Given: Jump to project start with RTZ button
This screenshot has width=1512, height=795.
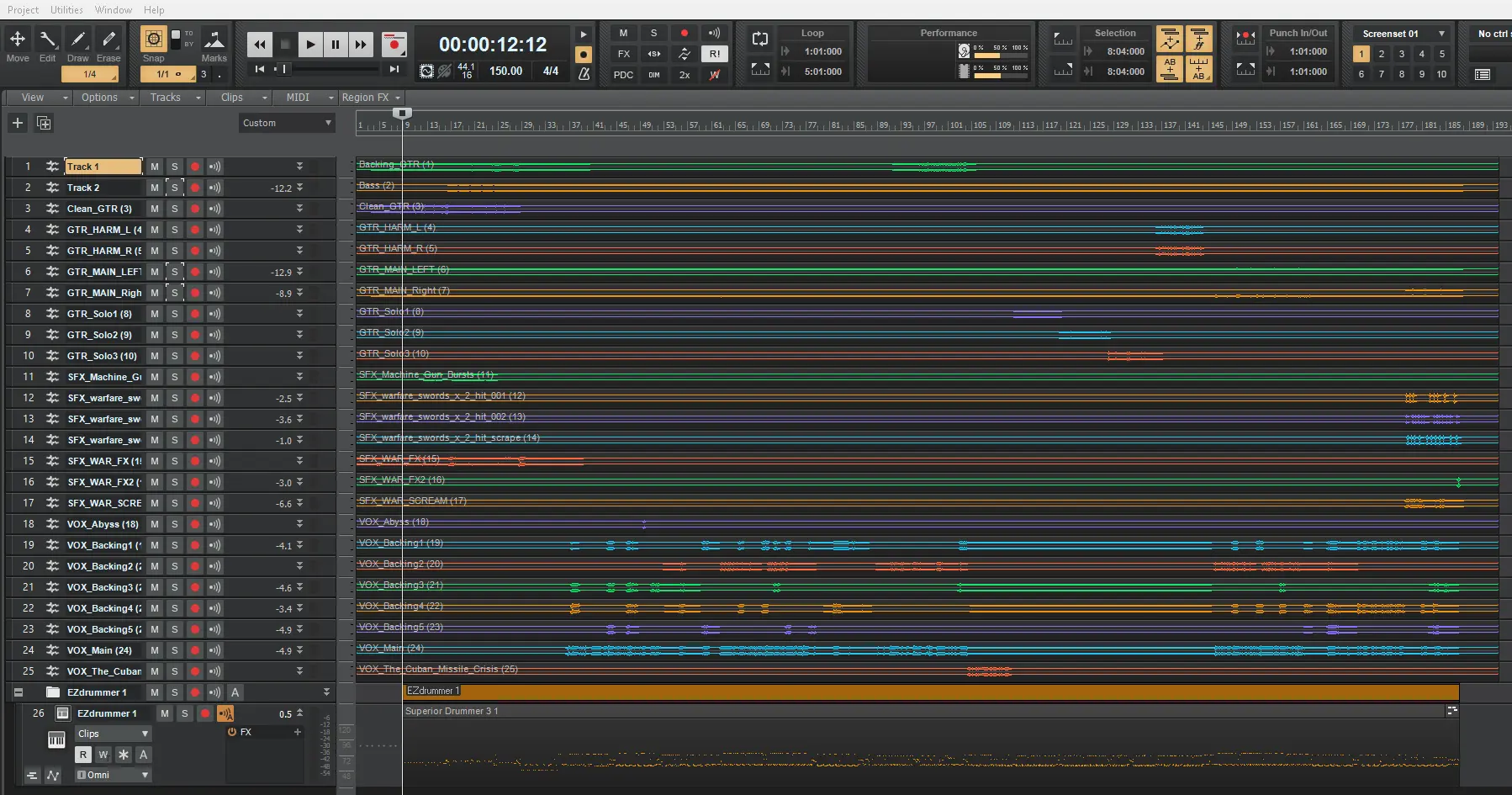Looking at the screenshot, I should [x=260, y=69].
